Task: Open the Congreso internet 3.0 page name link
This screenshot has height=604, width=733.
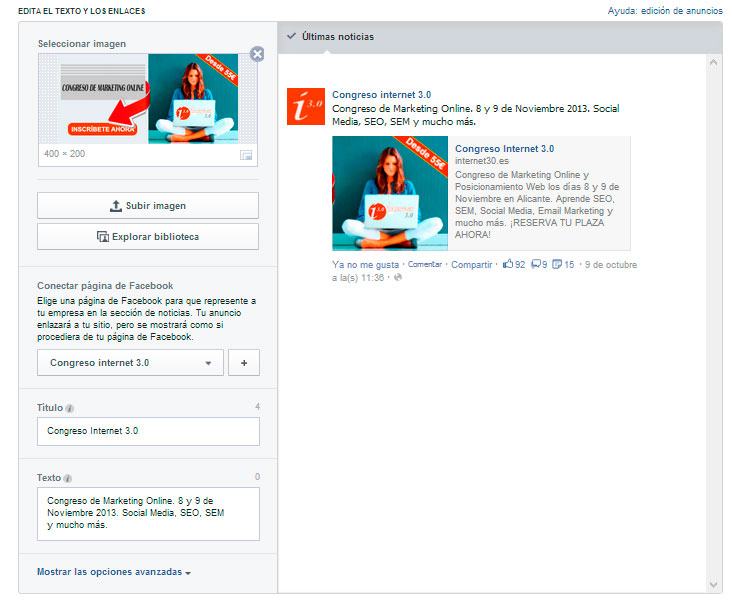Action: tap(381, 94)
